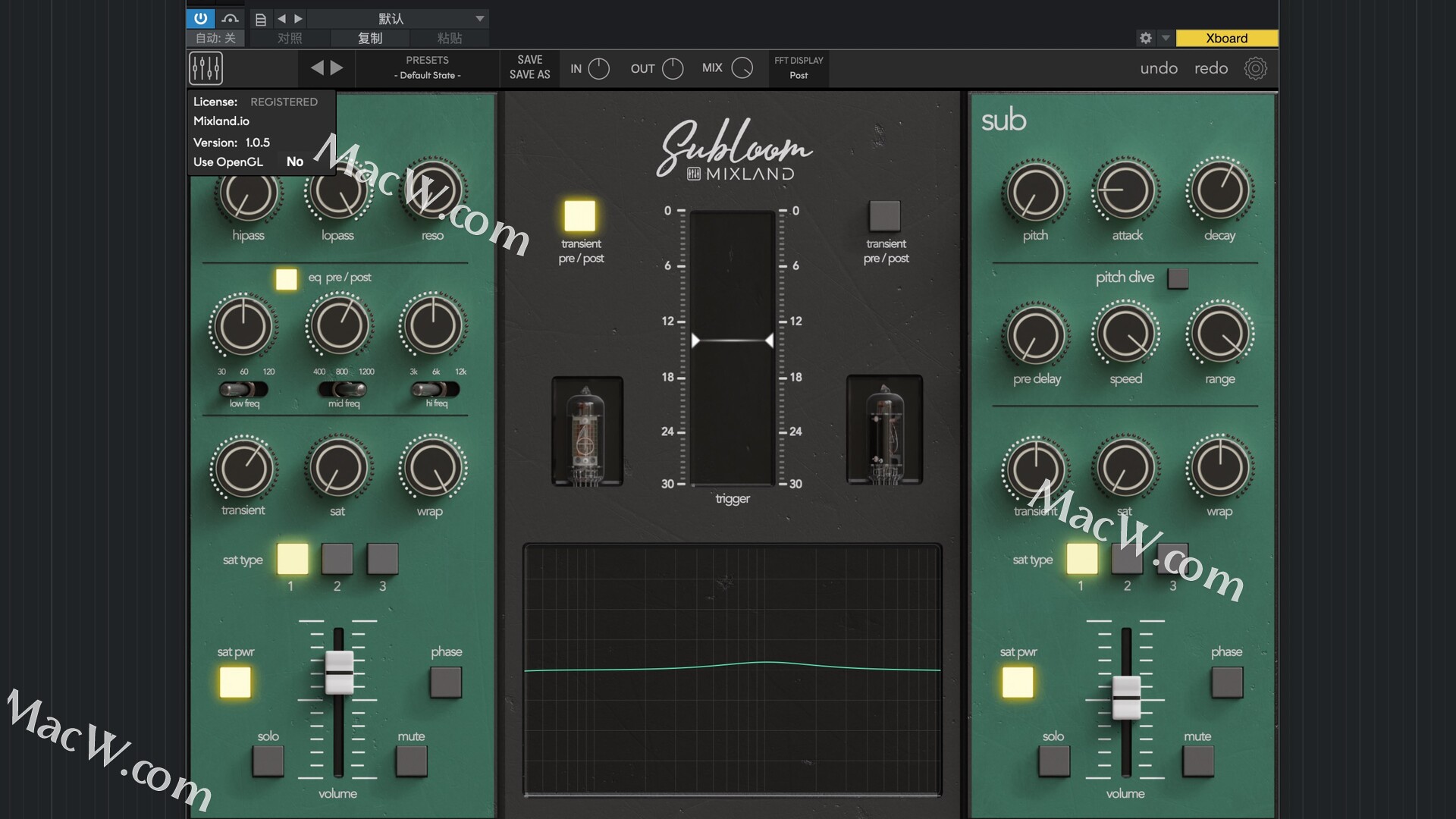The image size is (1456, 819).
Task: Click undo
Action: (1159, 68)
